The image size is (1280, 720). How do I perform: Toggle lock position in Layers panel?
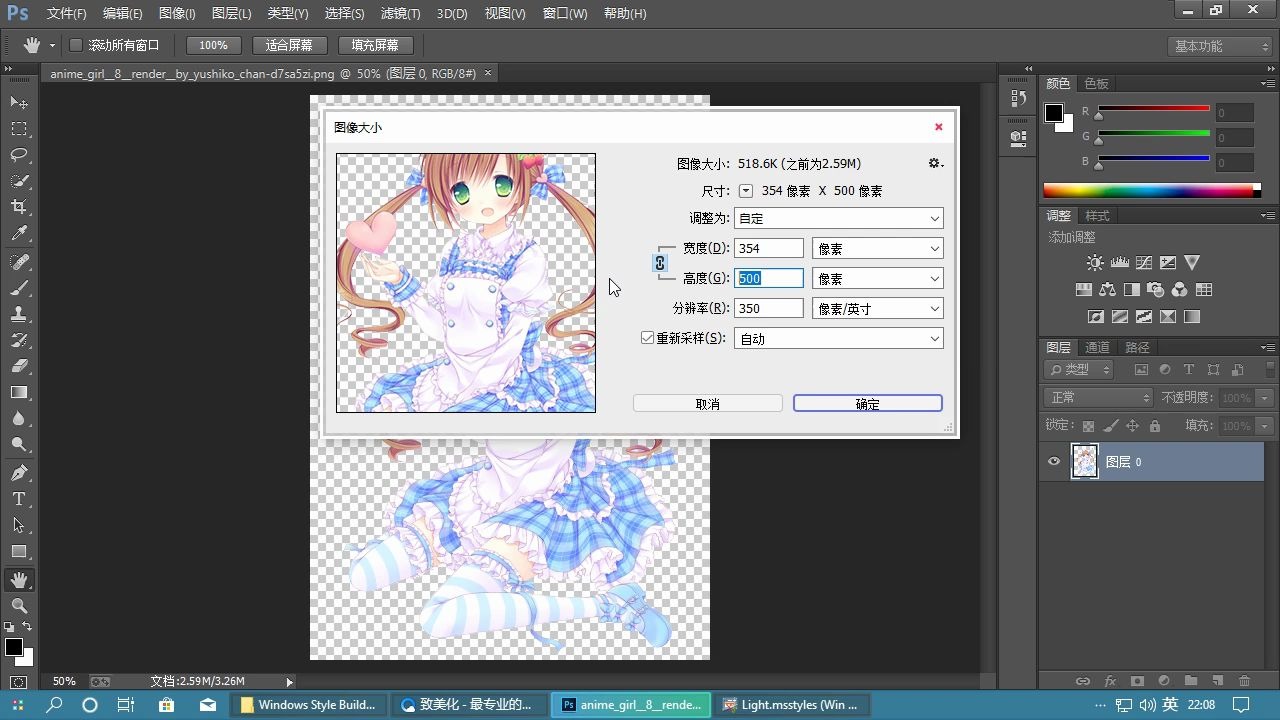click(x=1133, y=426)
